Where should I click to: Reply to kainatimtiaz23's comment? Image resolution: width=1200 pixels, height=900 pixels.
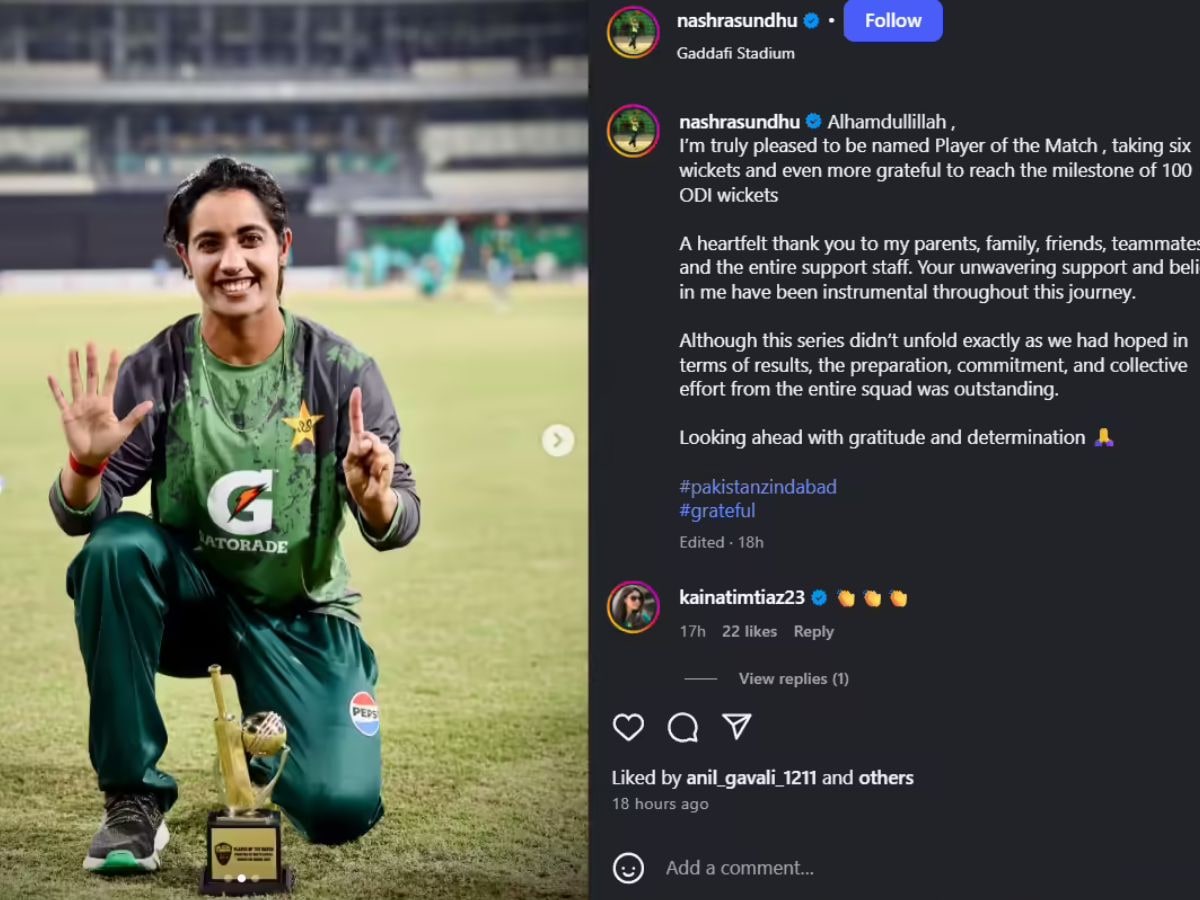pos(813,631)
